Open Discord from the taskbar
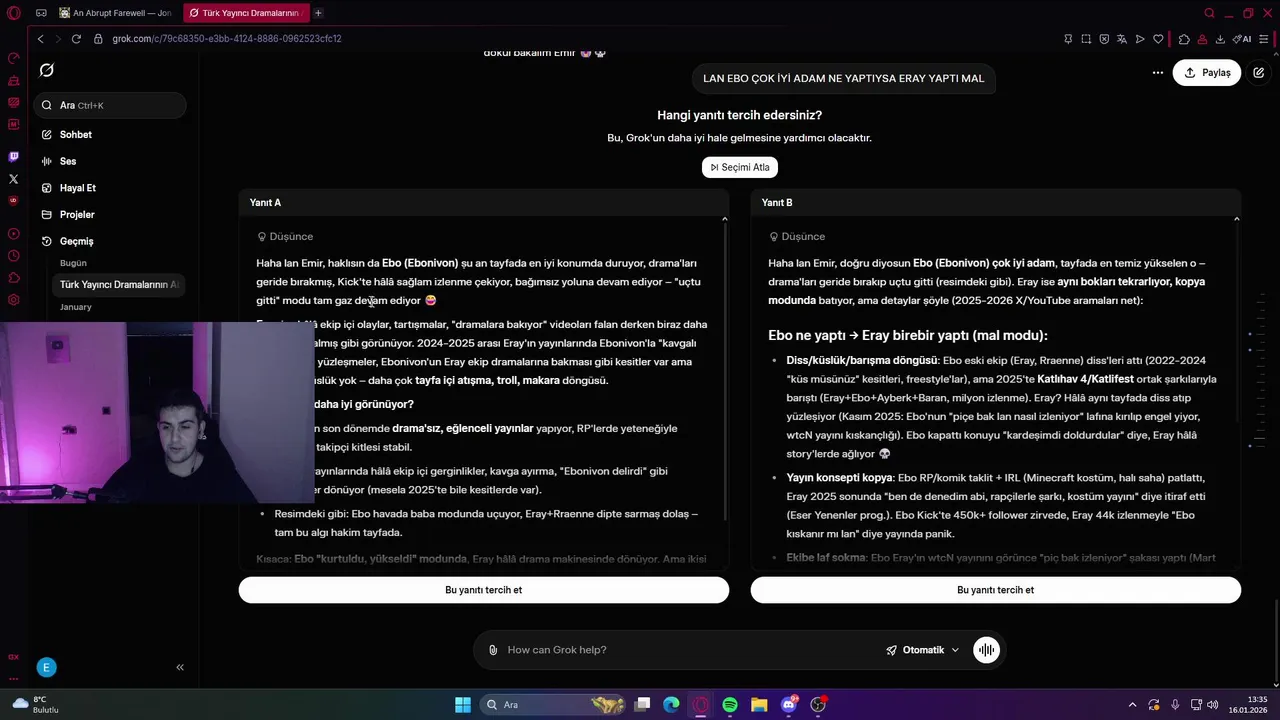 [789, 705]
